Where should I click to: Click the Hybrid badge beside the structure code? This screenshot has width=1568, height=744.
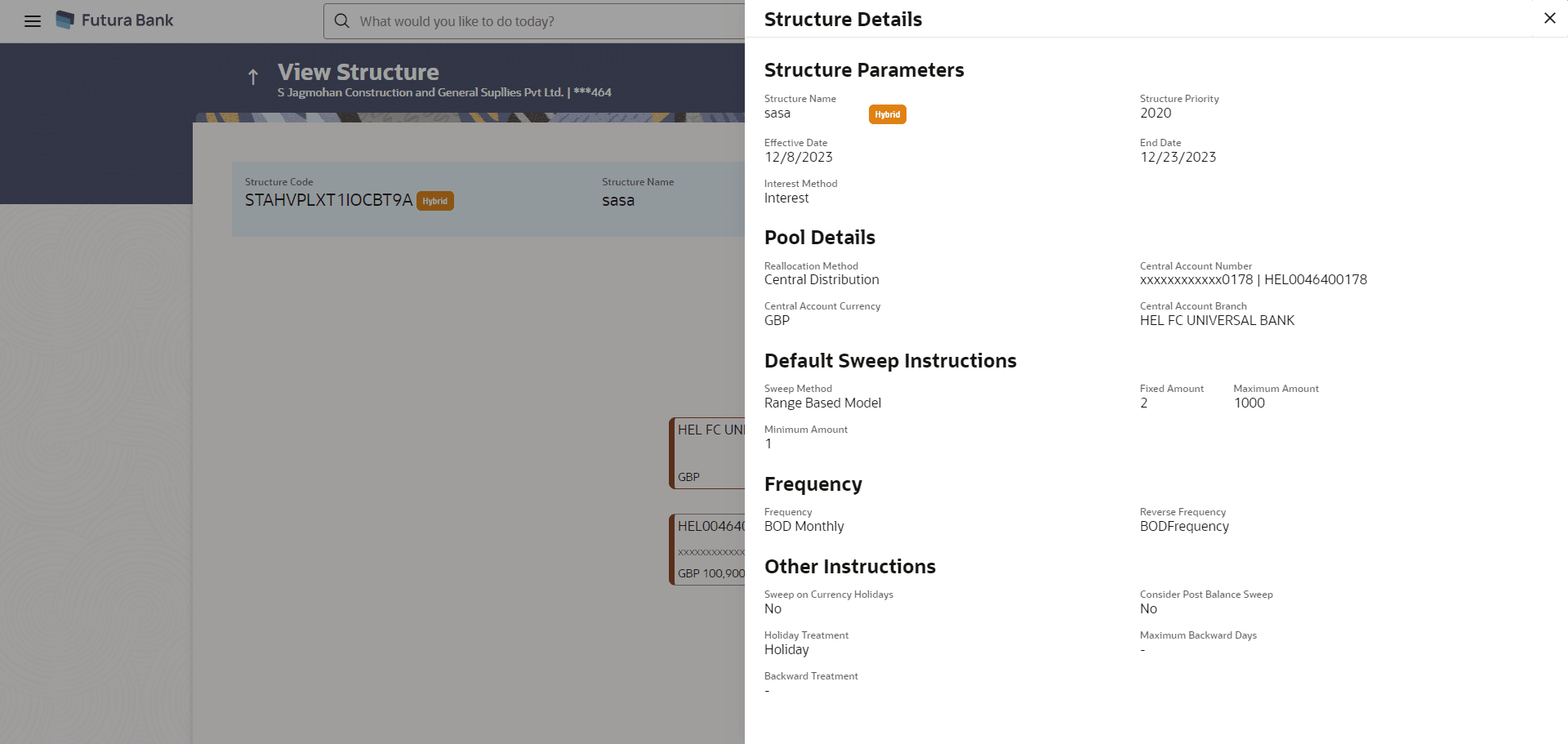434,201
